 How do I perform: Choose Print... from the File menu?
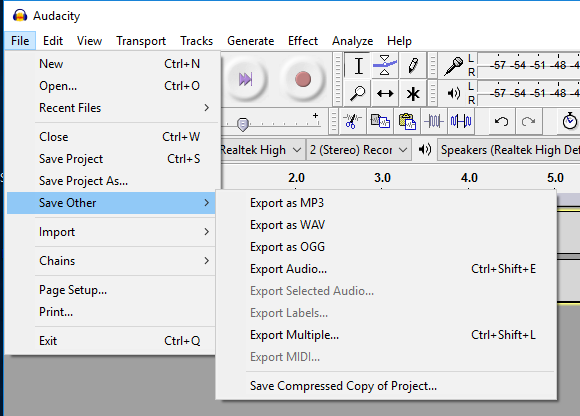point(111,312)
